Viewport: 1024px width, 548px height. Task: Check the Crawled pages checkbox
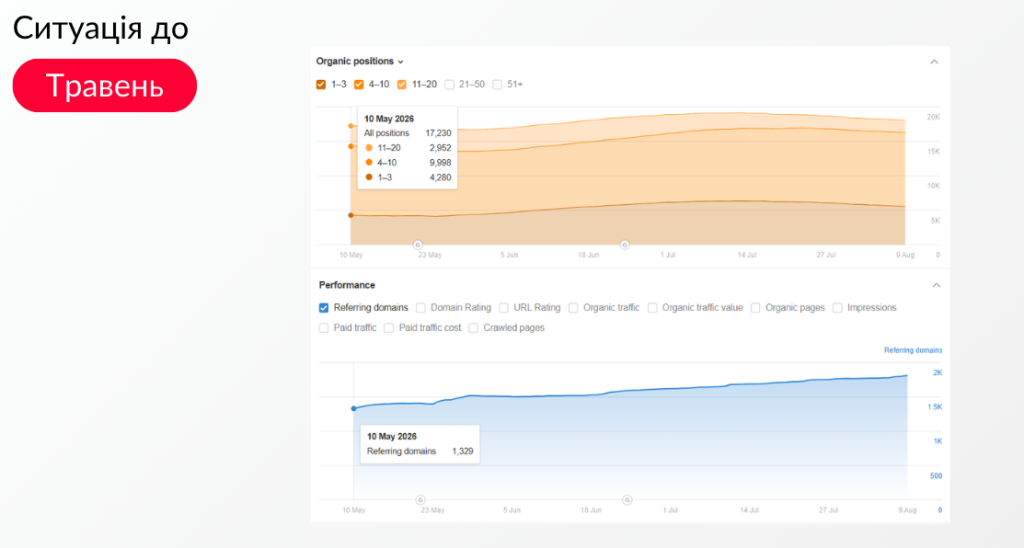tap(473, 328)
